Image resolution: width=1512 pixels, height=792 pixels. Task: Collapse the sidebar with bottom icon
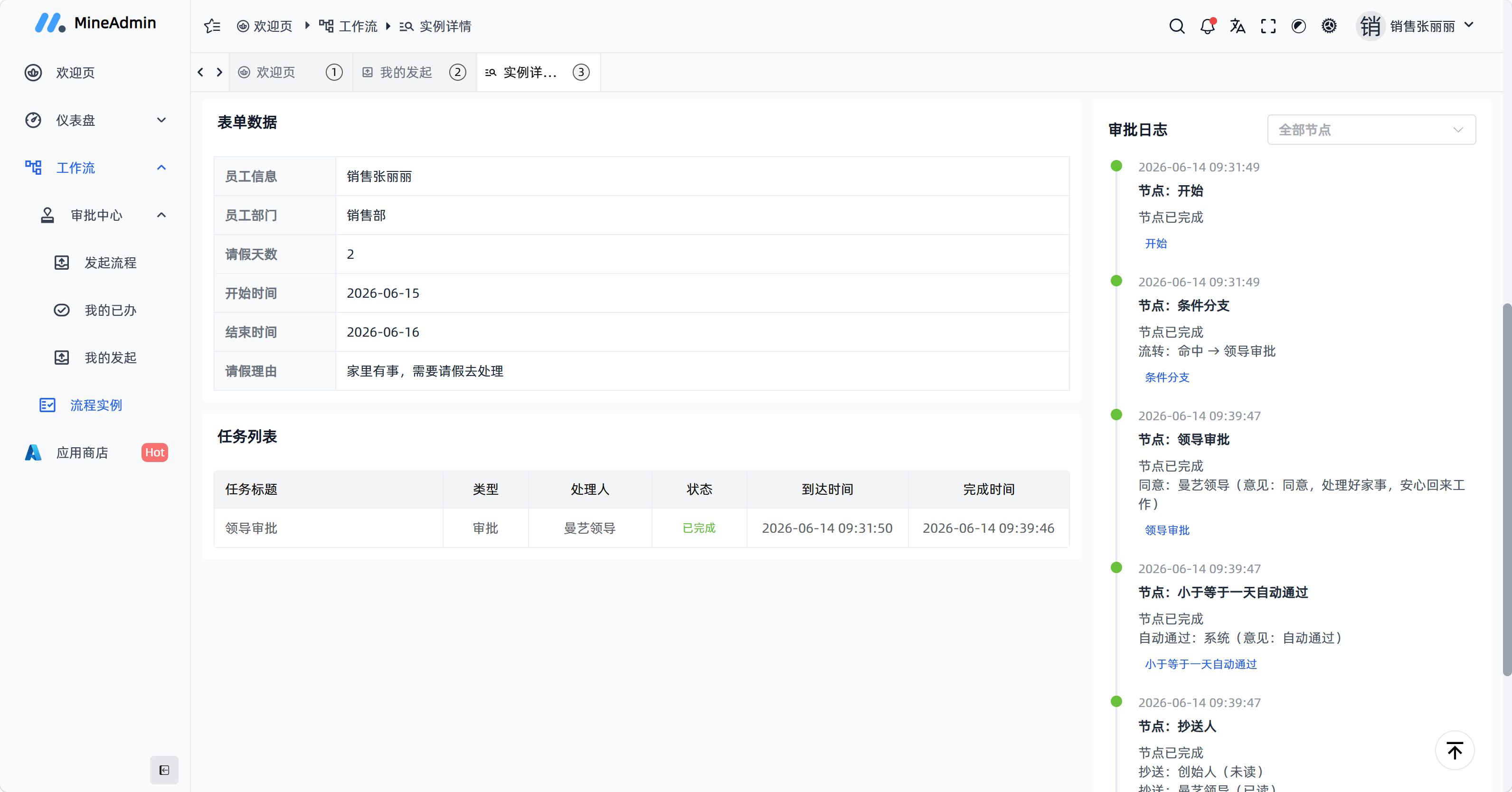164,770
